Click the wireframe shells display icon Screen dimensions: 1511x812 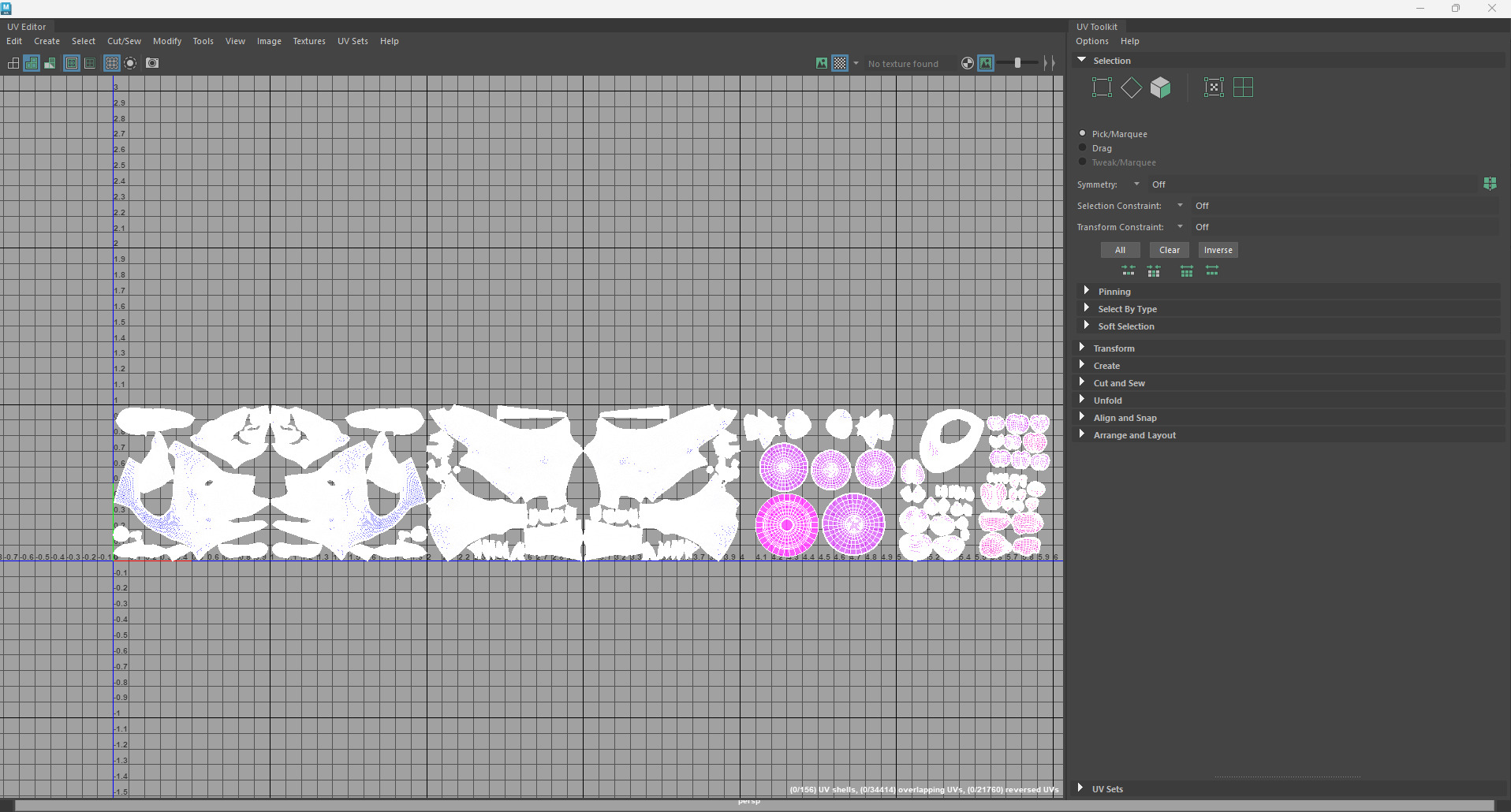[x=13, y=63]
